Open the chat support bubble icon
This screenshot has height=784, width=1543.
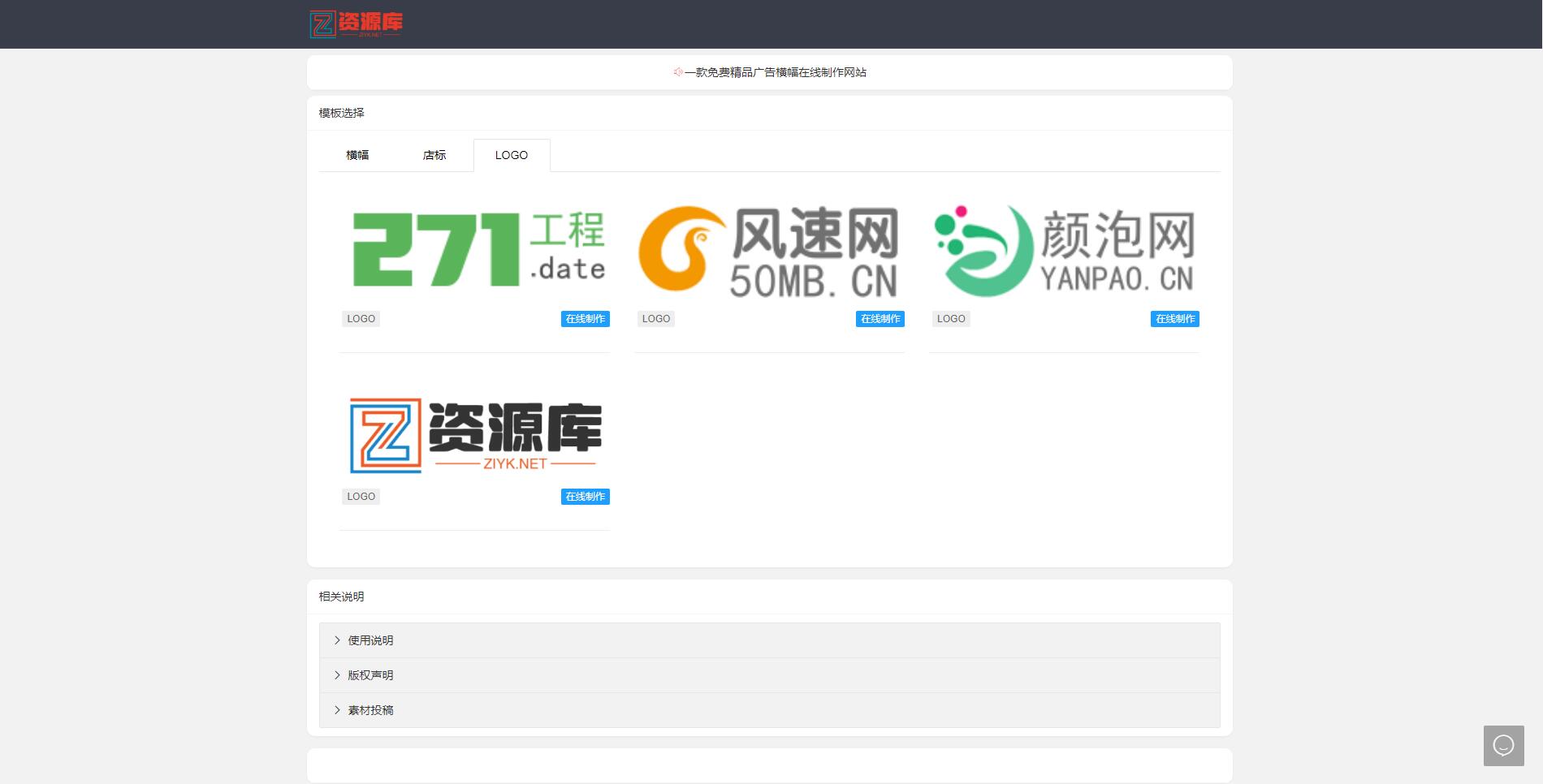[1503, 745]
